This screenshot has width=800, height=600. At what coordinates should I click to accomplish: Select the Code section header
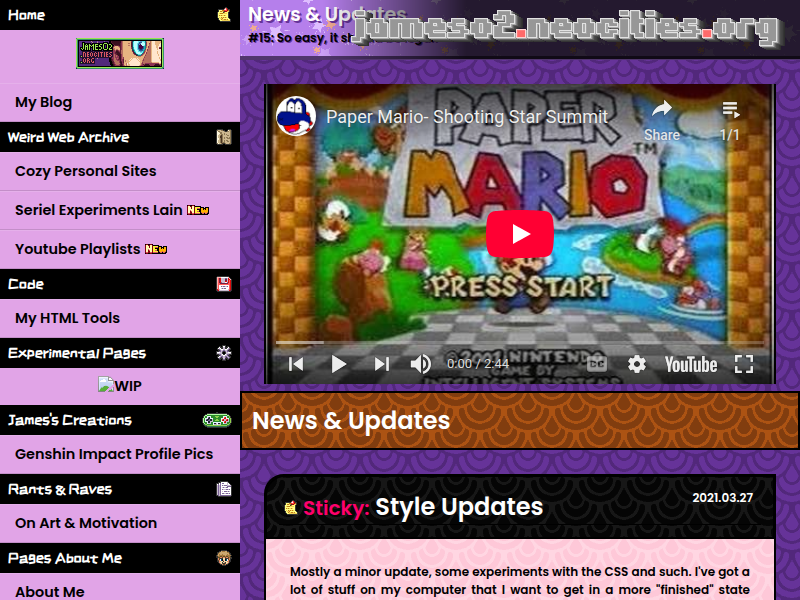(120, 284)
